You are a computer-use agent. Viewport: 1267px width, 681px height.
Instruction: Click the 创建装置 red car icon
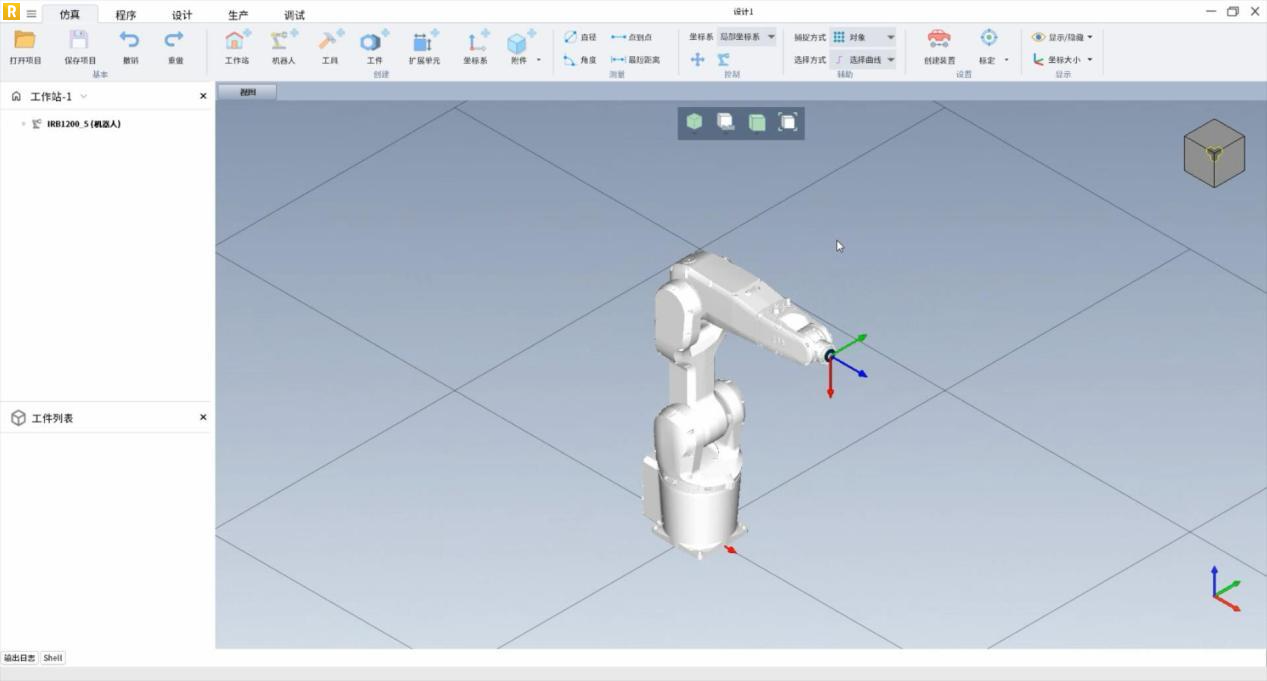939,39
